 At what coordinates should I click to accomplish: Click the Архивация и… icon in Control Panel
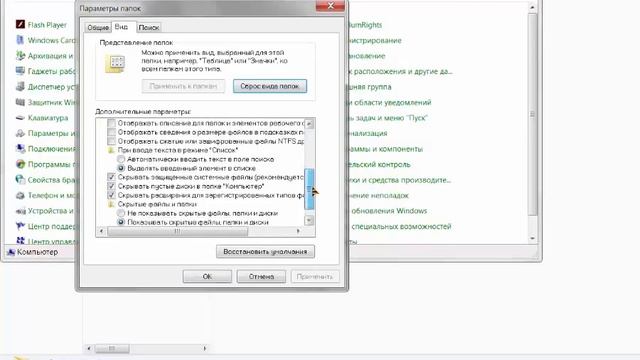tap(20, 56)
